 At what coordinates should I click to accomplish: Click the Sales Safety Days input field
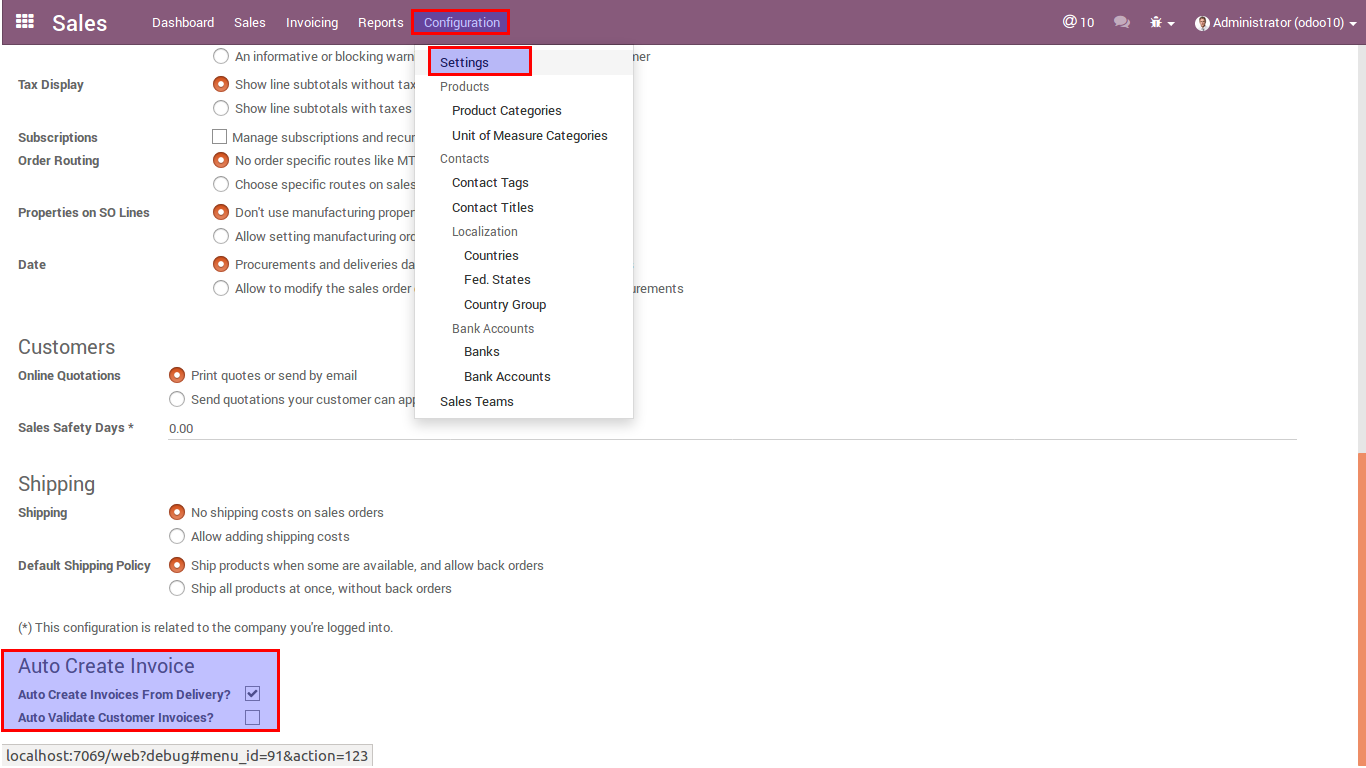coord(730,428)
